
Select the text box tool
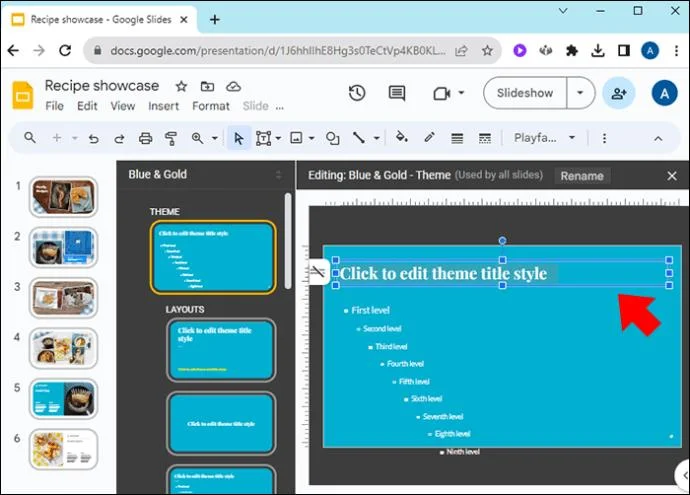pos(264,138)
